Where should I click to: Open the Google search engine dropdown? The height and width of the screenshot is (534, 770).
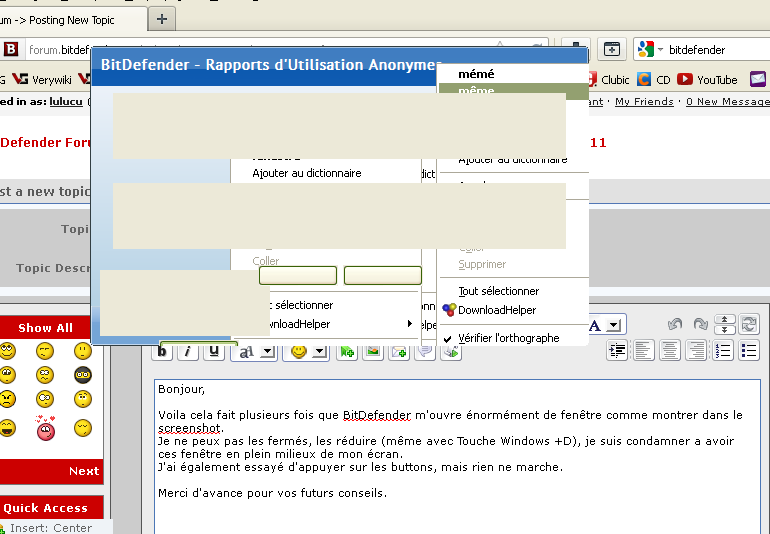point(660,50)
